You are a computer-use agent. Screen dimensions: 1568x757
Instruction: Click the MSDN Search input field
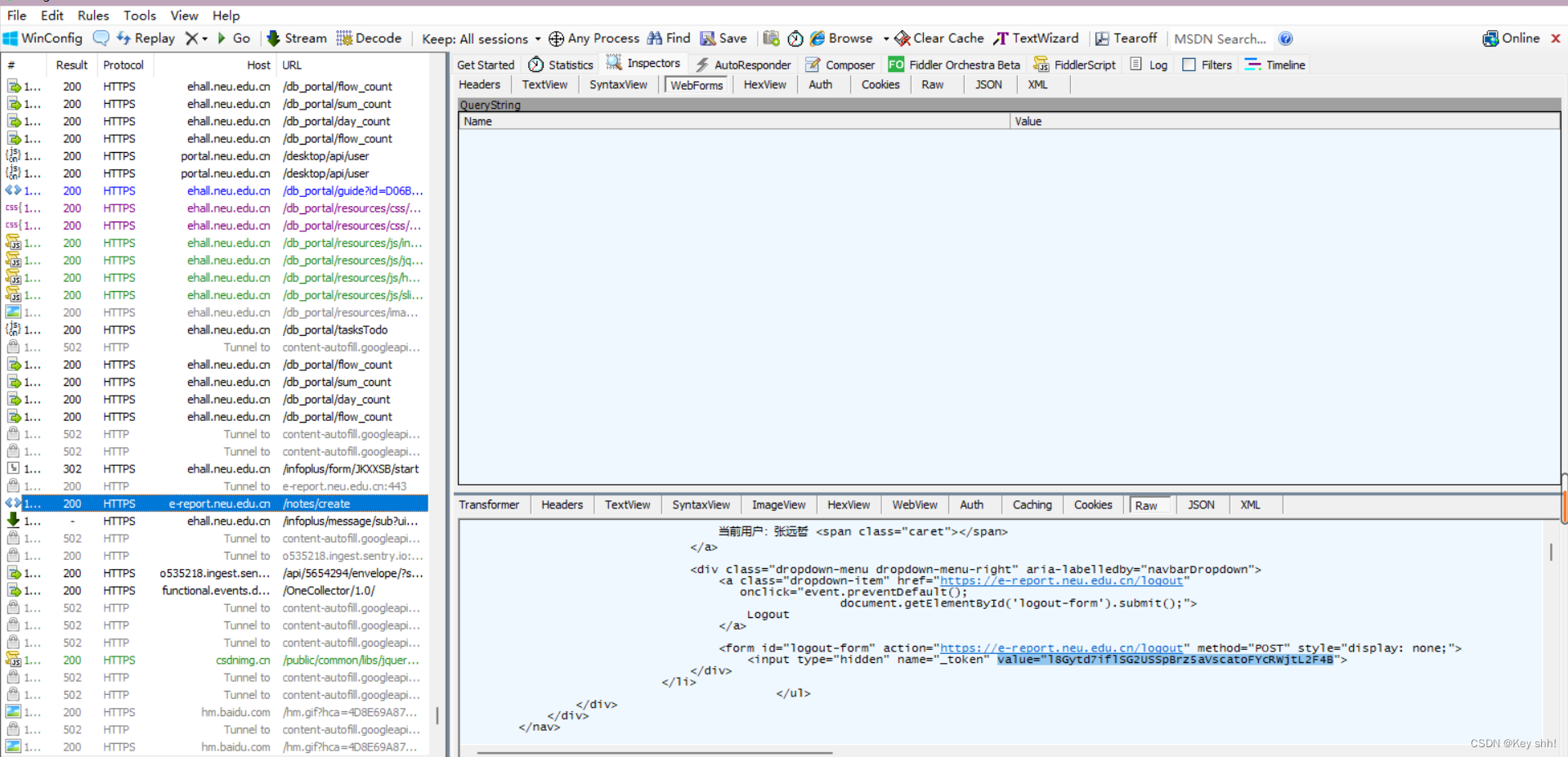[x=1221, y=39]
